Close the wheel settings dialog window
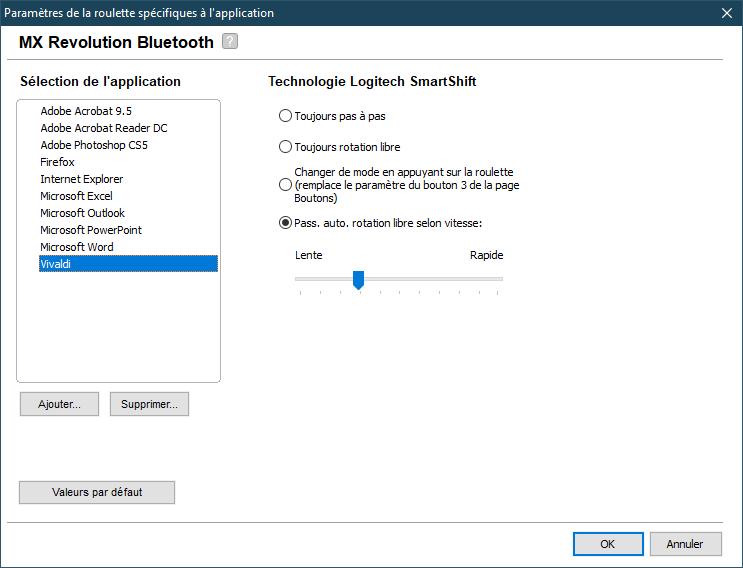Image resolution: width=743 pixels, height=568 pixels. coord(727,13)
